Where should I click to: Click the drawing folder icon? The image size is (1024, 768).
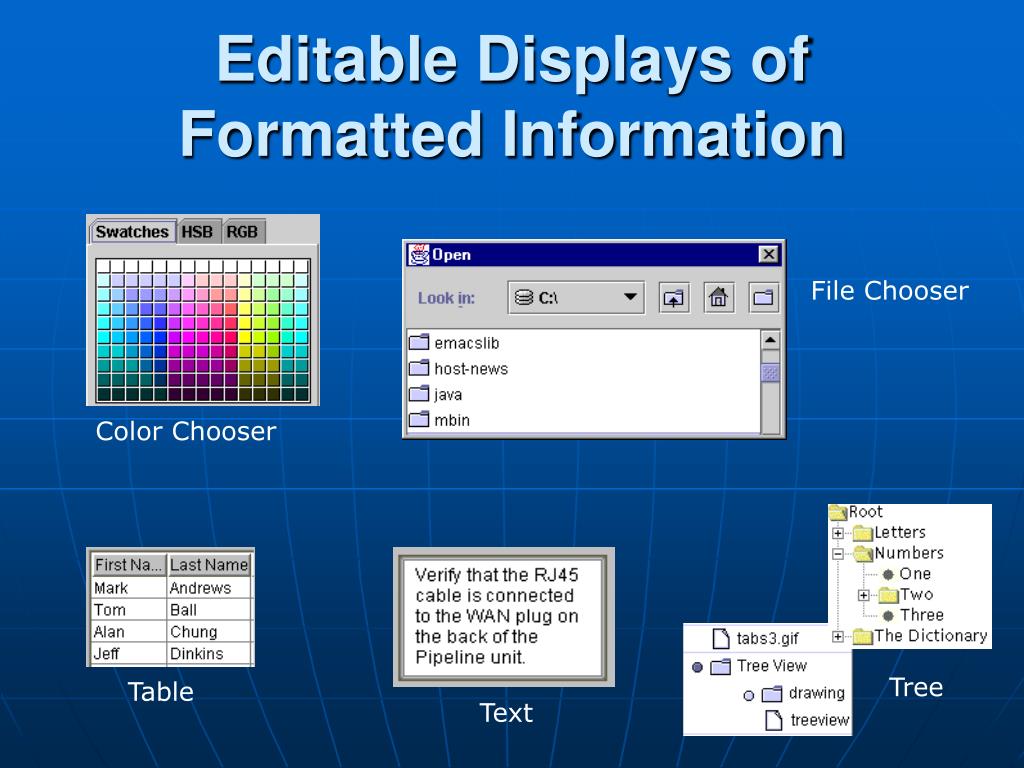point(772,694)
